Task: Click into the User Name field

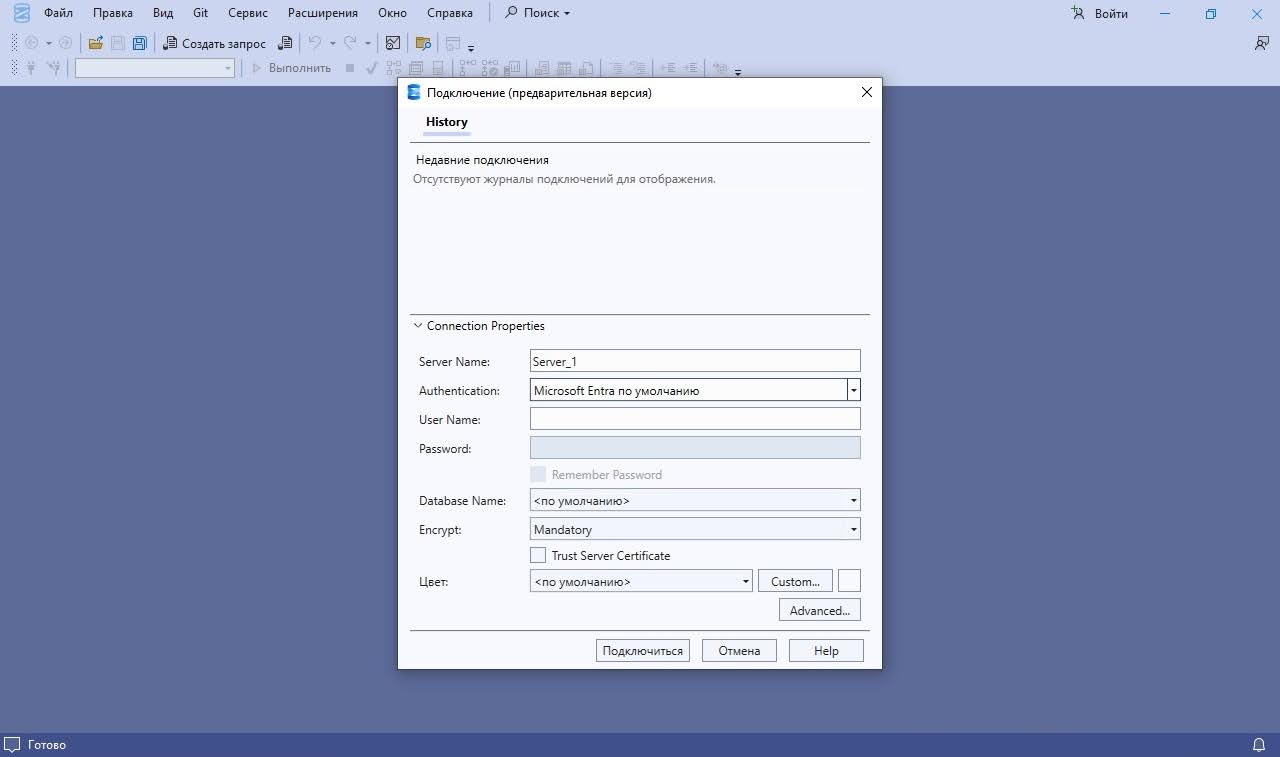Action: 694,419
